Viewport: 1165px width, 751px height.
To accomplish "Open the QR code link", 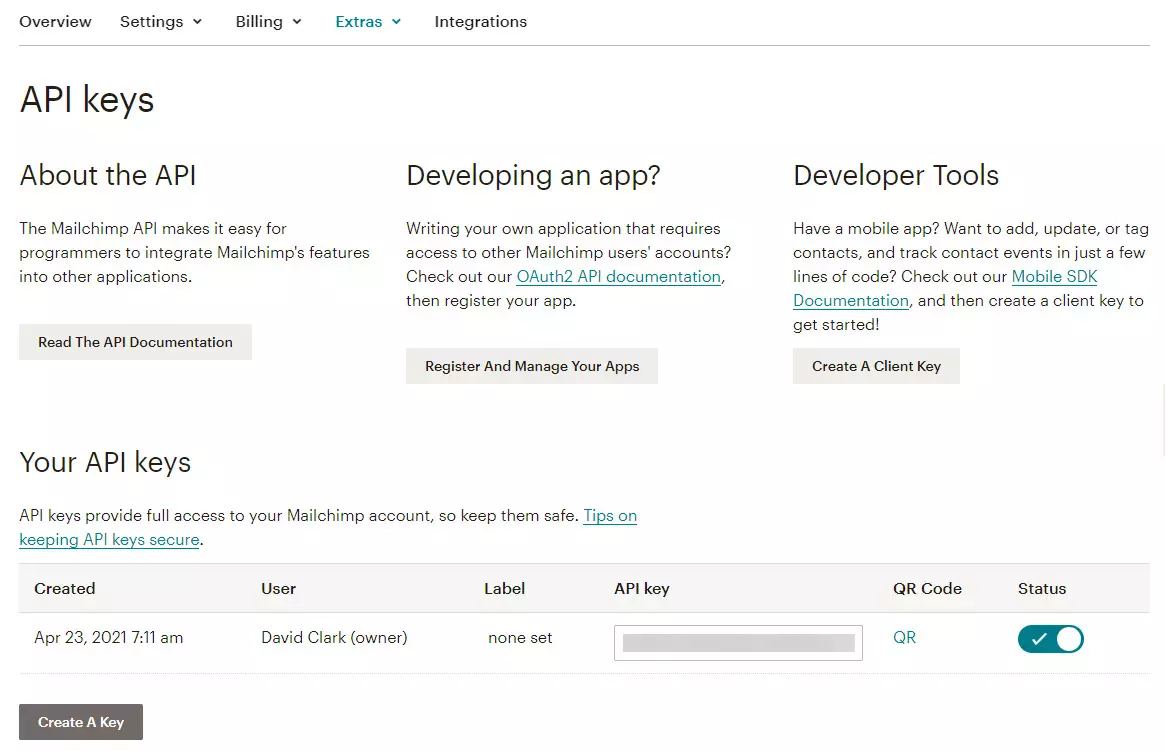I will (x=904, y=637).
